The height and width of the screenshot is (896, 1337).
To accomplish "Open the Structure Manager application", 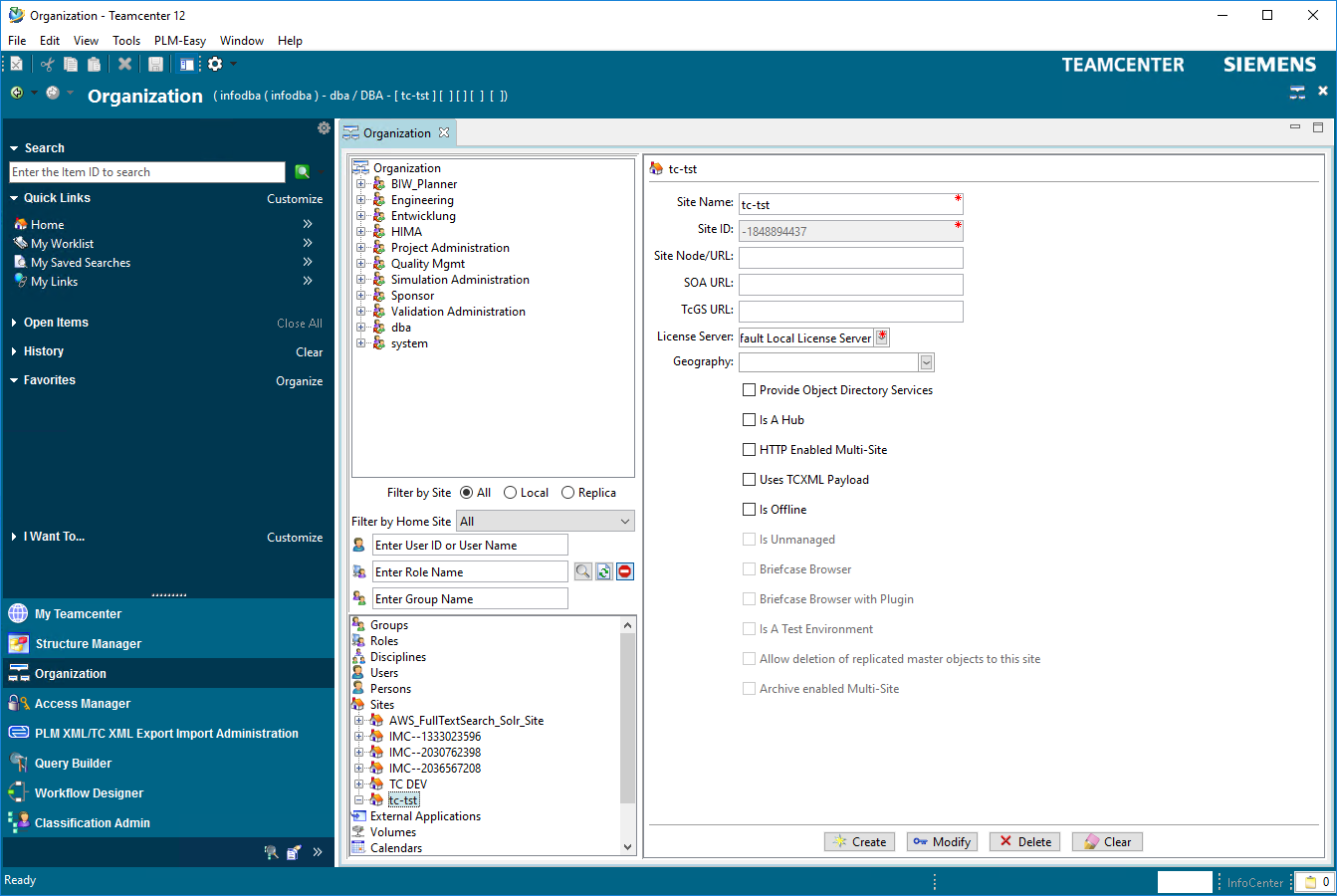I will click(x=88, y=644).
